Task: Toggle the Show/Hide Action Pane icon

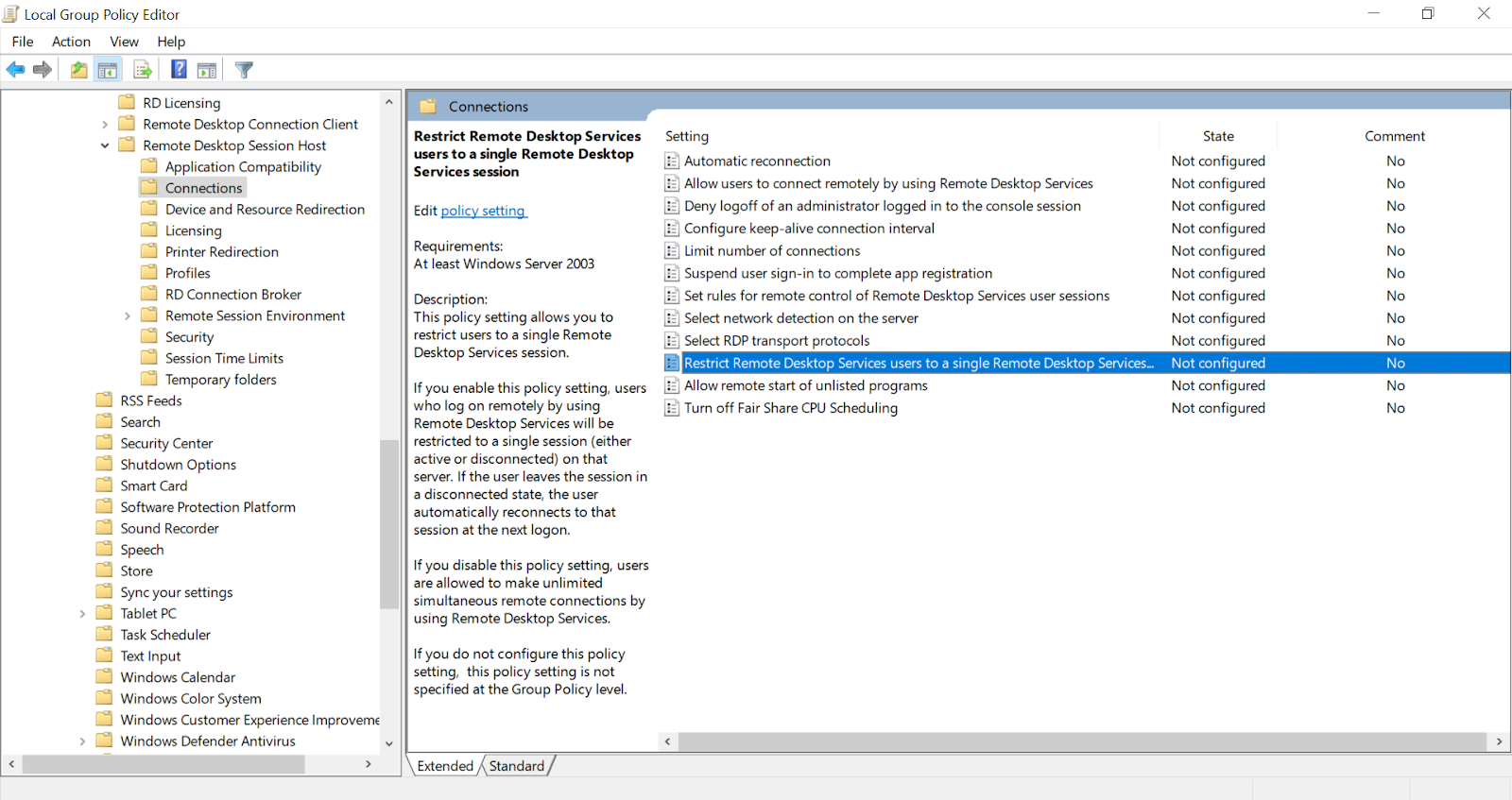Action: (x=207, y=70)
